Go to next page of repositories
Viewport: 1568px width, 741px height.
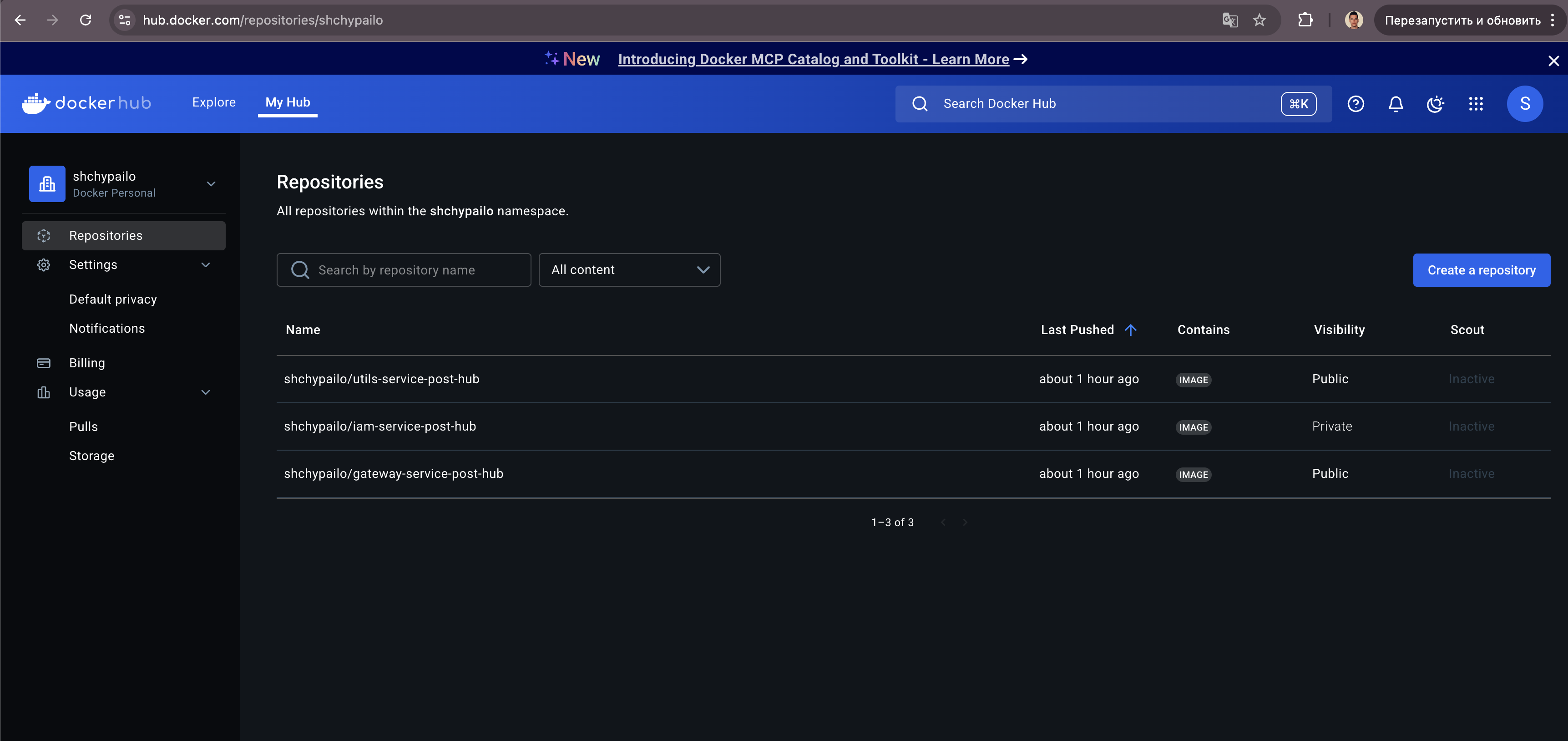pos(964,523)
